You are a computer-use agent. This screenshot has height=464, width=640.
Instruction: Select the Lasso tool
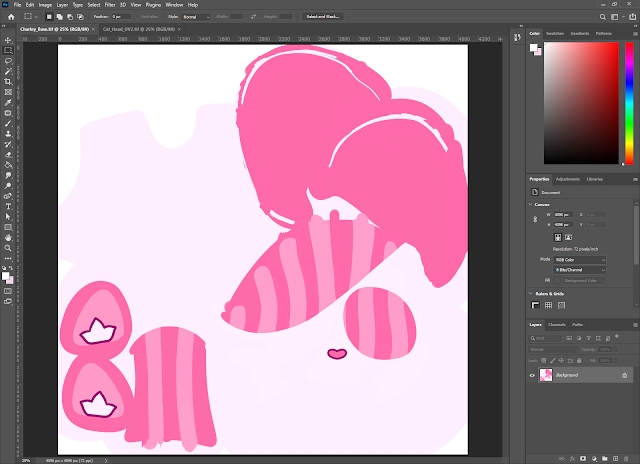(8, 61)
